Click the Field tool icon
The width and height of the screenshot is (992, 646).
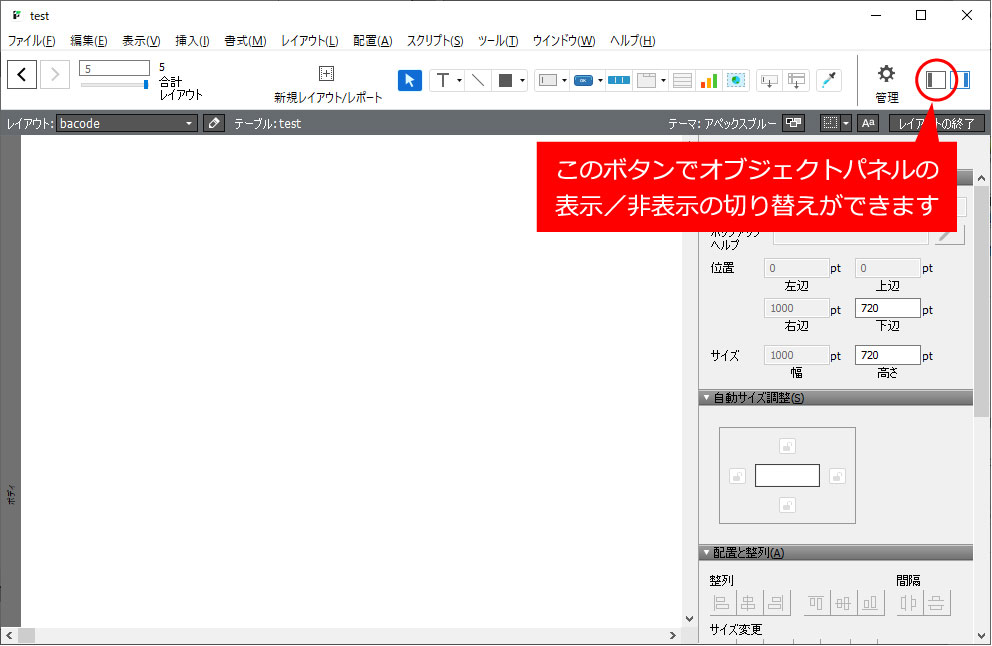coord(769,80)
